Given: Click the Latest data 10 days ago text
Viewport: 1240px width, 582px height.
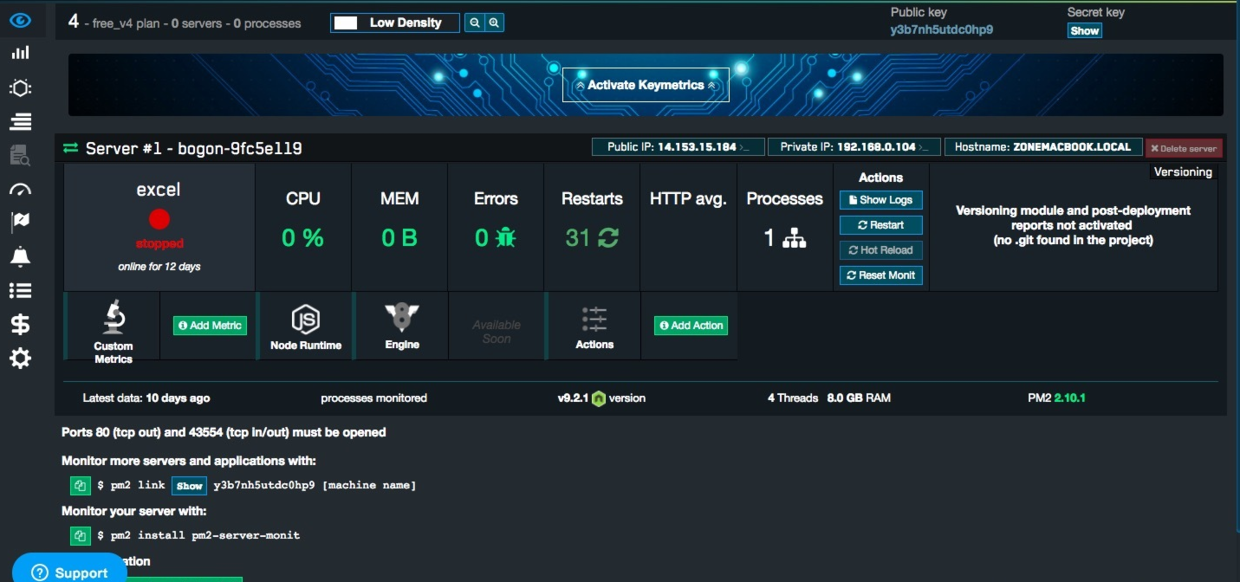Looking at the screenshot, I should (x=146, y=398).
